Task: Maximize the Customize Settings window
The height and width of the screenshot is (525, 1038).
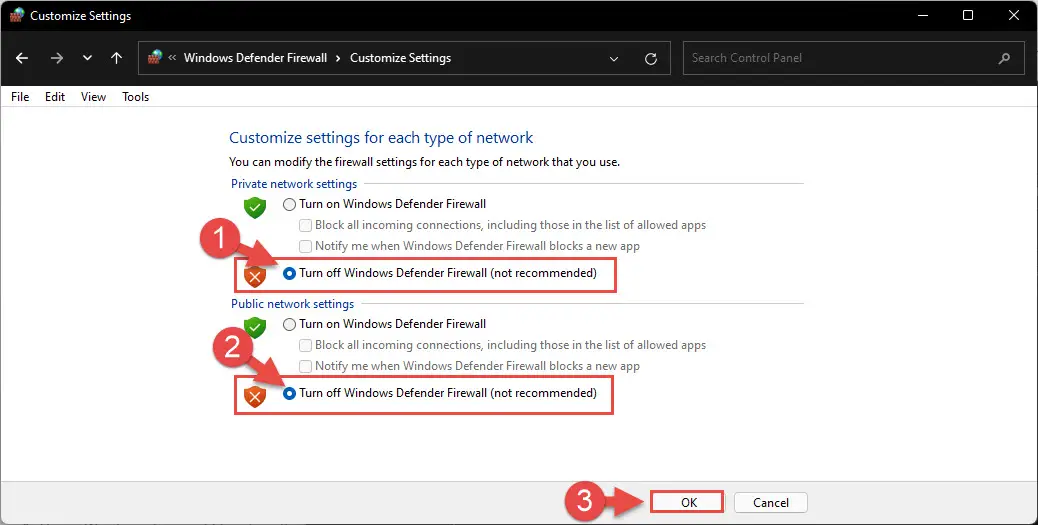Action: (968, 15)
